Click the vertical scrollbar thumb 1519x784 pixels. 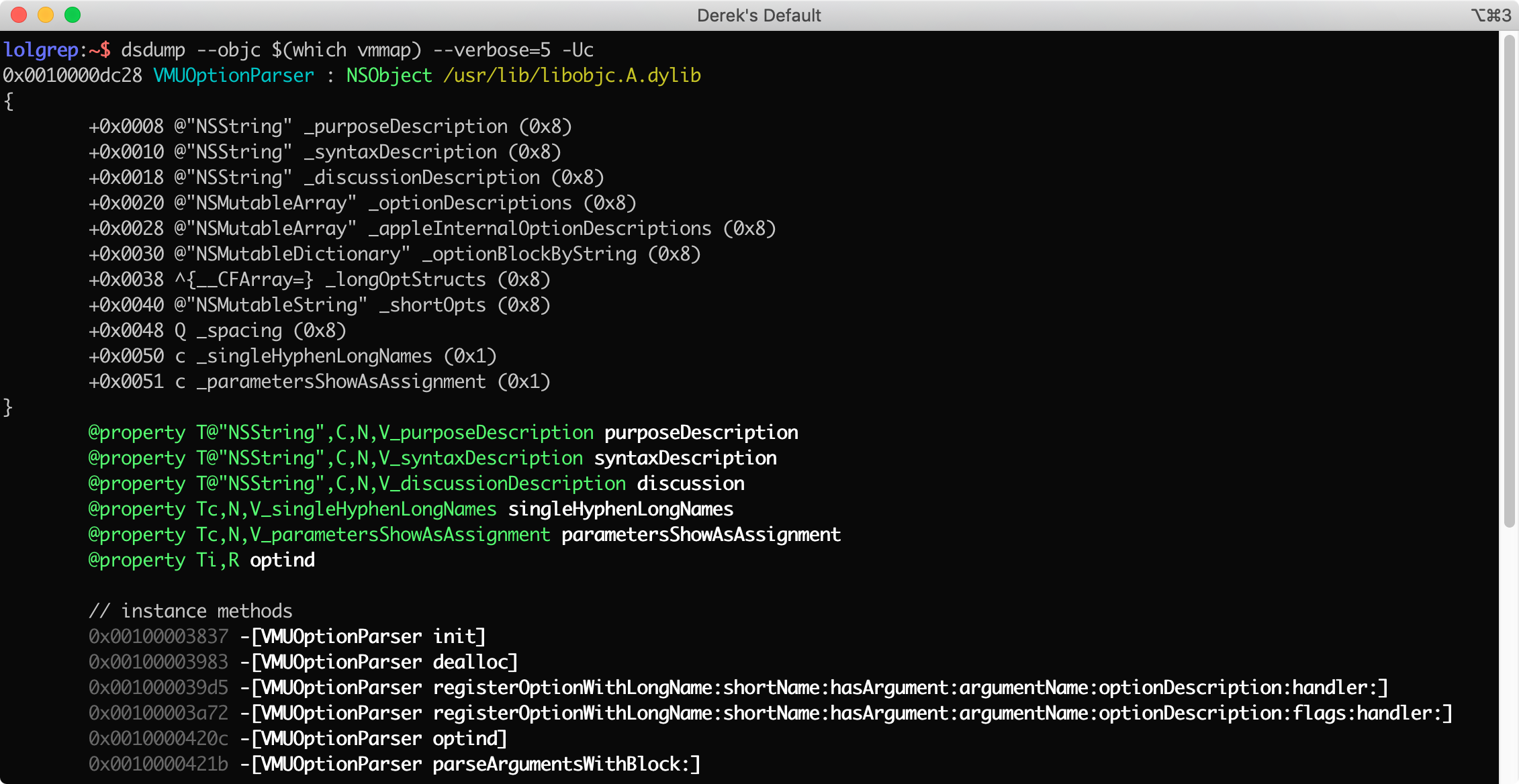tap(1509, 282)
